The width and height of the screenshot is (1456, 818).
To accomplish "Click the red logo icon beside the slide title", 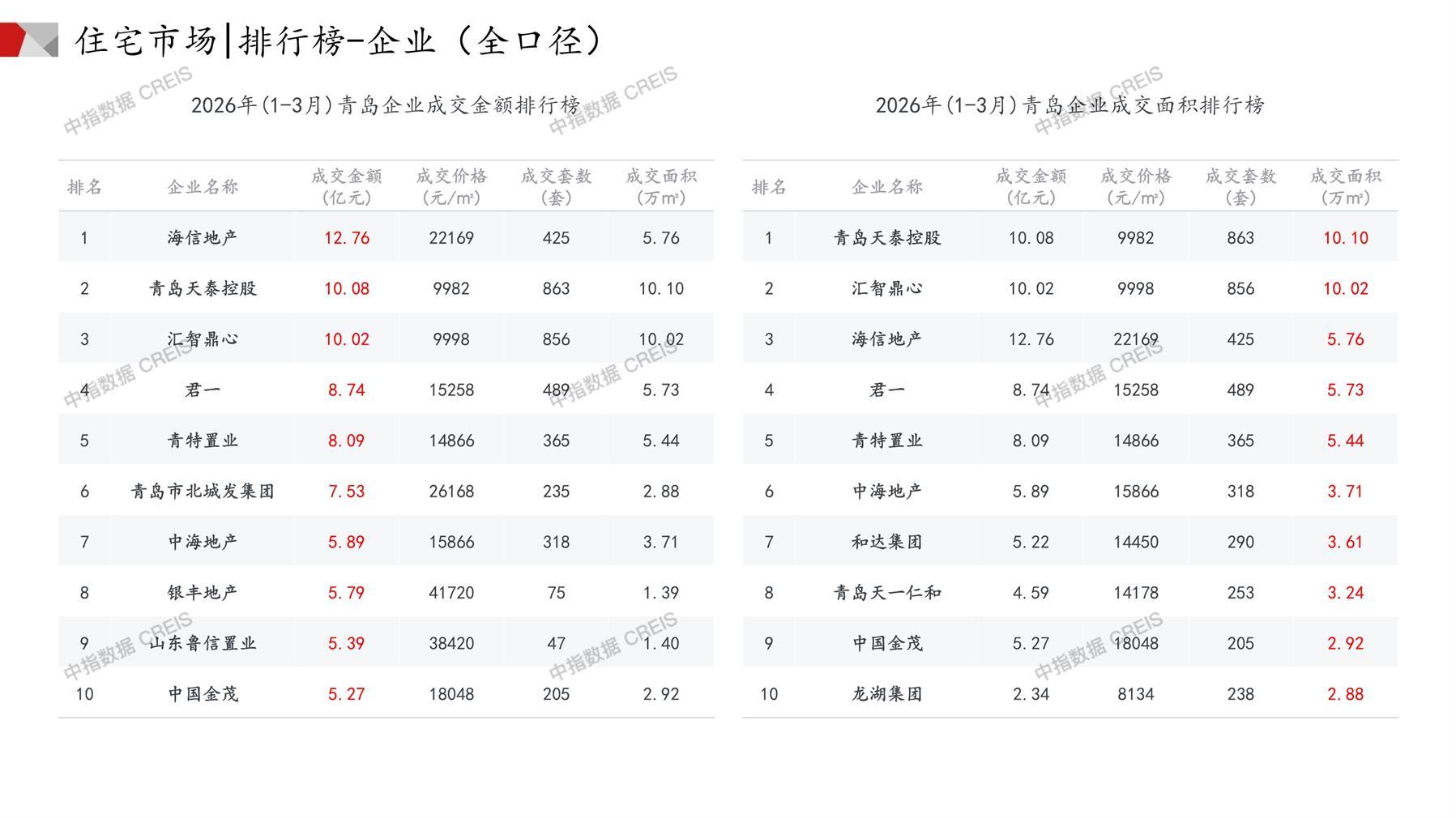I will click(28, 40).
